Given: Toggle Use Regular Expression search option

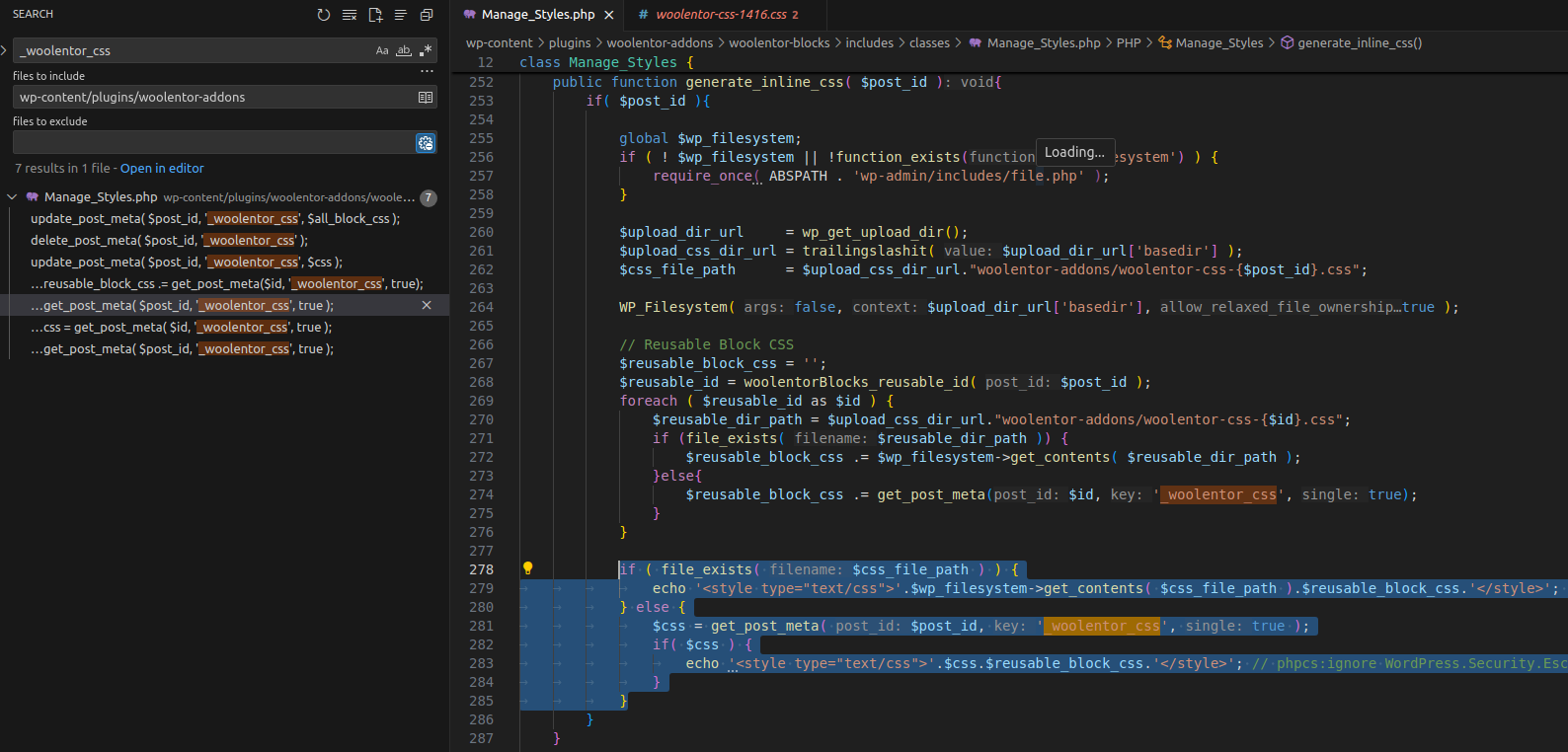Looking at the screenshot, I should click(426, 50).
